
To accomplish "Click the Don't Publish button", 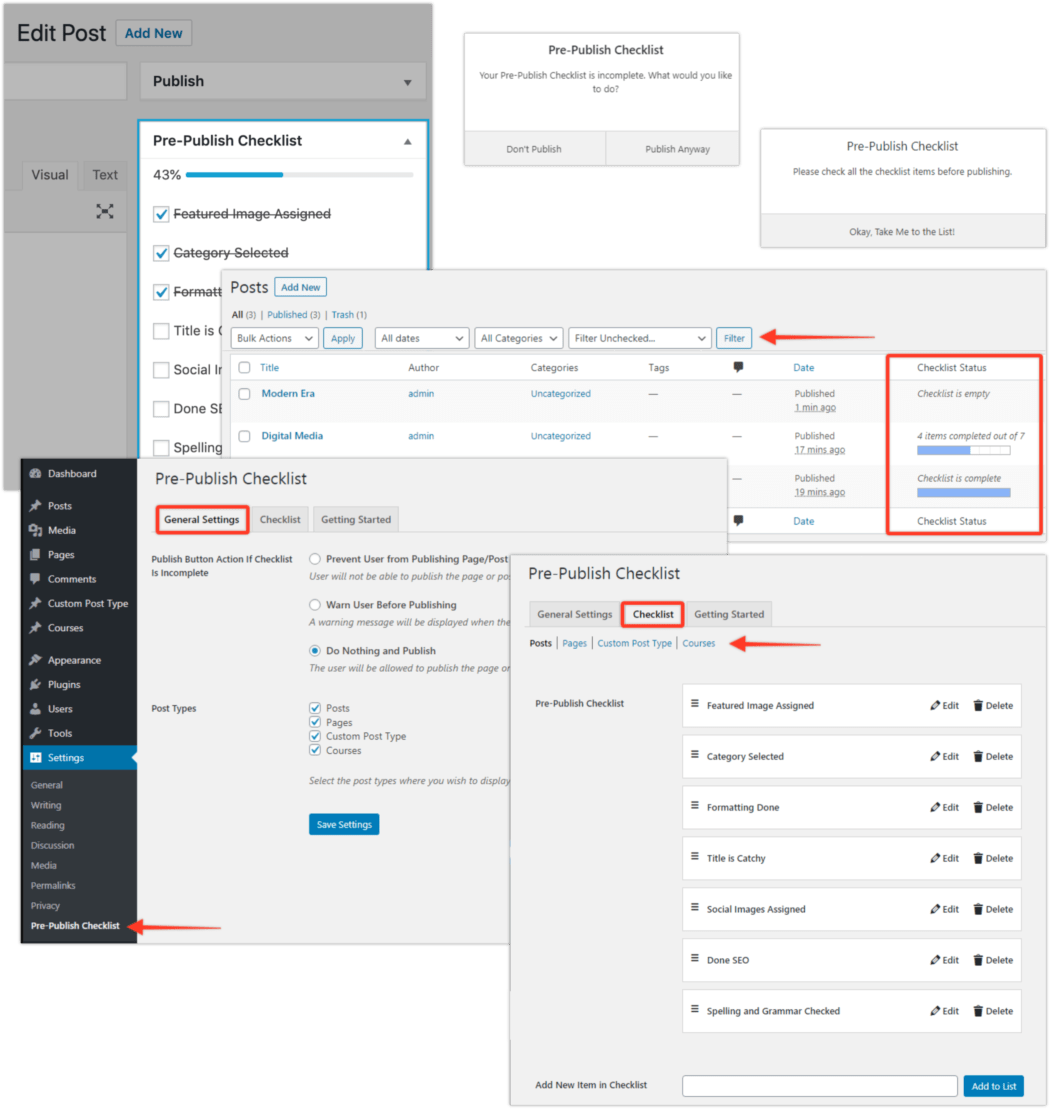I will [x=535, y=149].
